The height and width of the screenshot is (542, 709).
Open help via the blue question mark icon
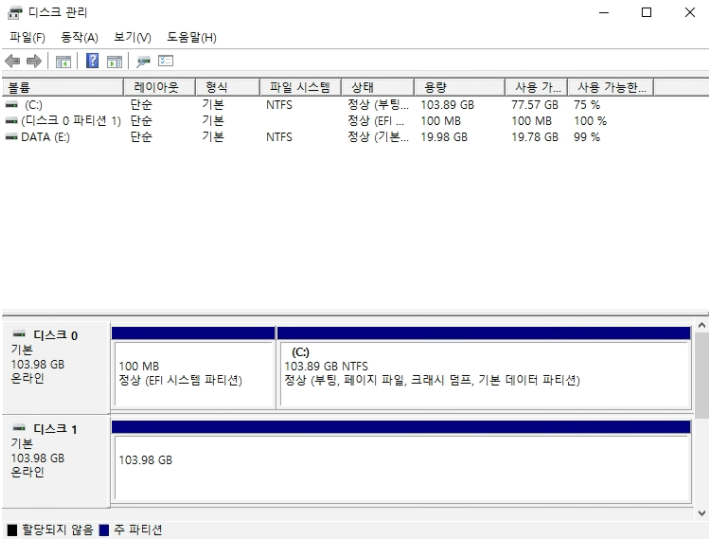92,61
